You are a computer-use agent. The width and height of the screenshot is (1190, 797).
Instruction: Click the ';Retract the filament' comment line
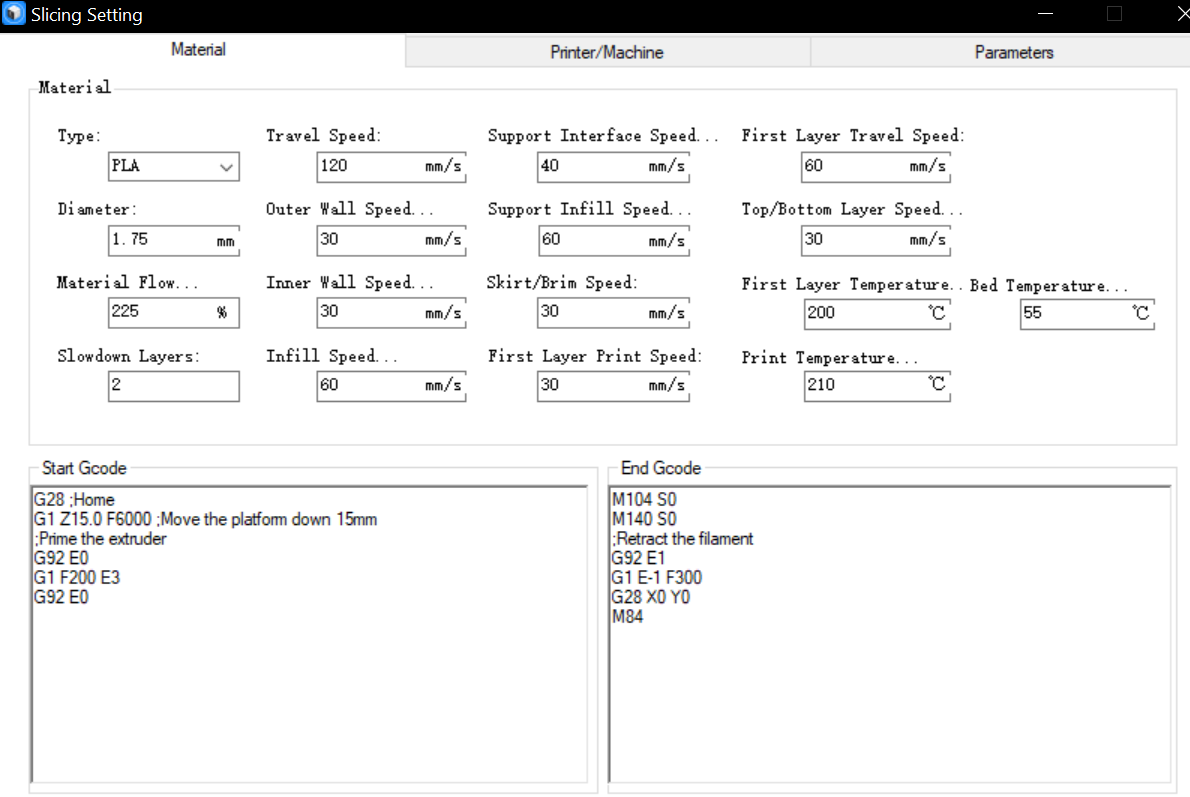coord(682,539)
